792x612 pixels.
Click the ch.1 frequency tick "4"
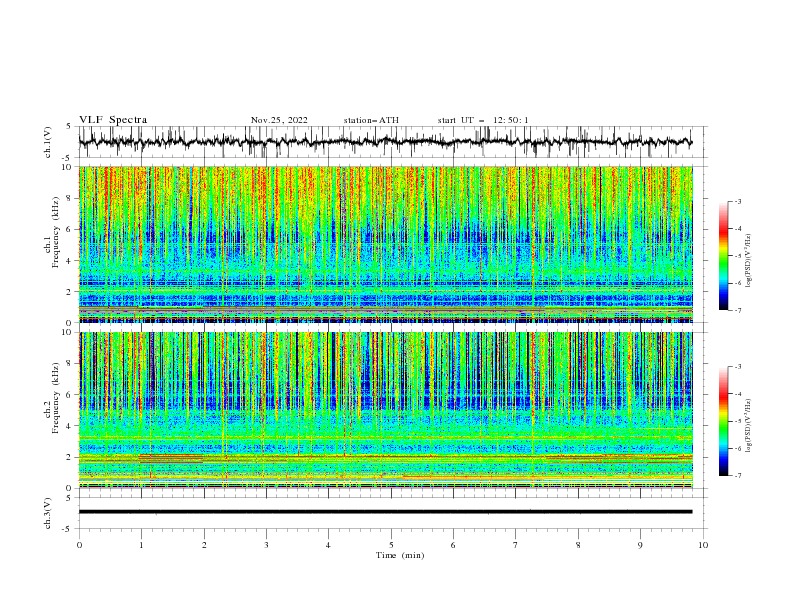pyautogui.click(x=69, y=261)
